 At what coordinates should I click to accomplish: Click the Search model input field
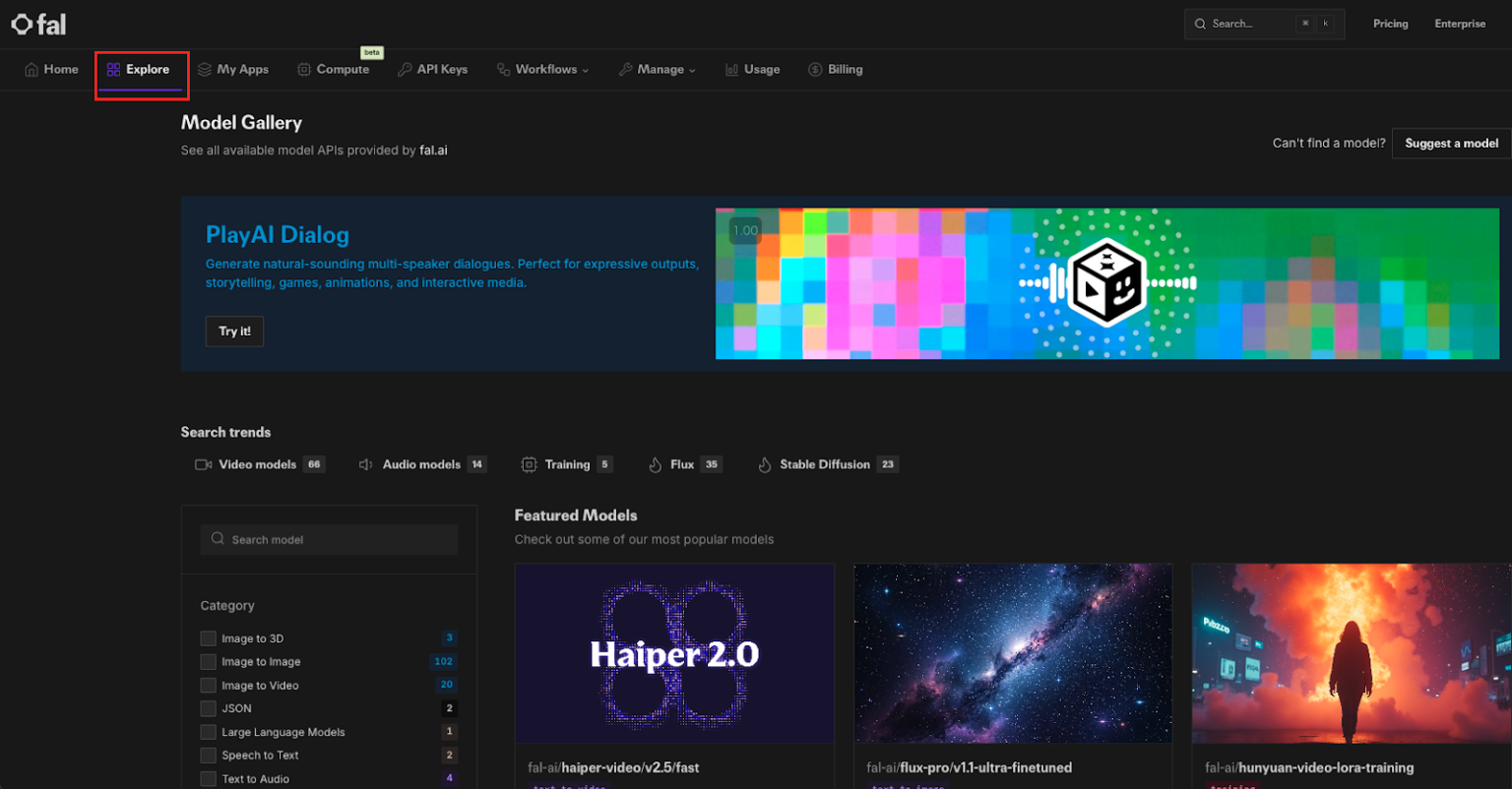tap(329, 540)
